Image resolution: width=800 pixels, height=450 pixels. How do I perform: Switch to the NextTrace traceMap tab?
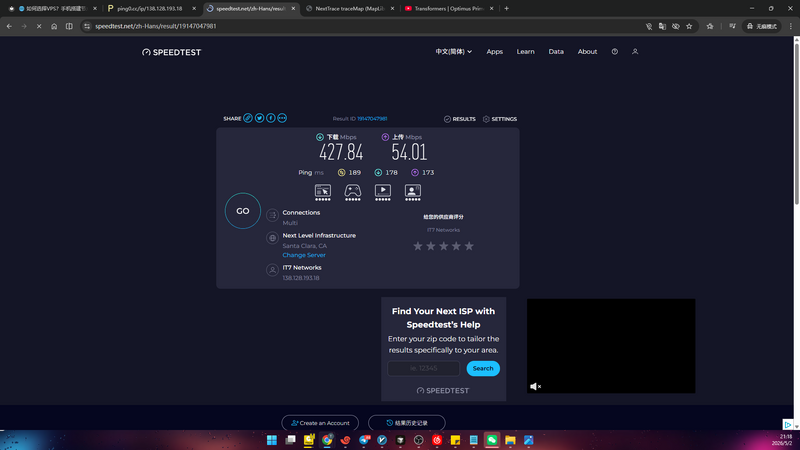349,9
